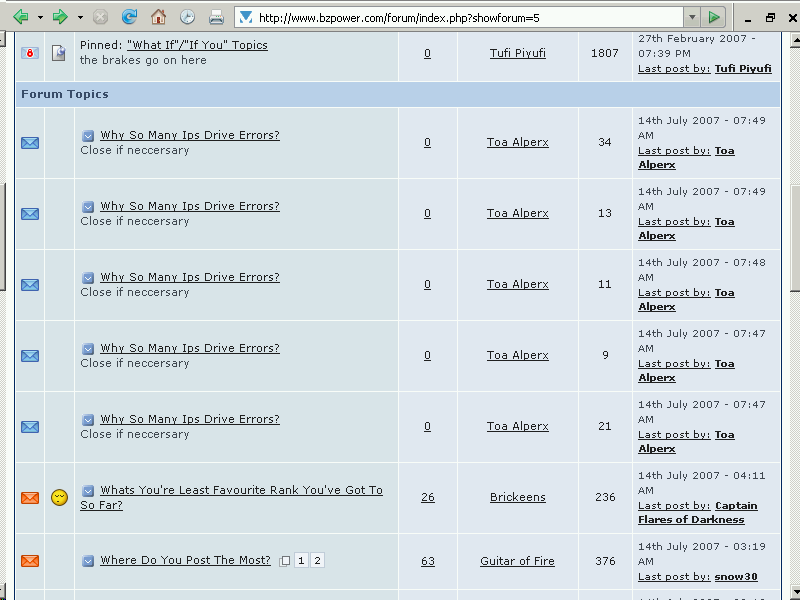The height and width of the screenshot is (600, 800).
Task: Go forward with the green forward arrow
Action: click(x=60, y=17)
